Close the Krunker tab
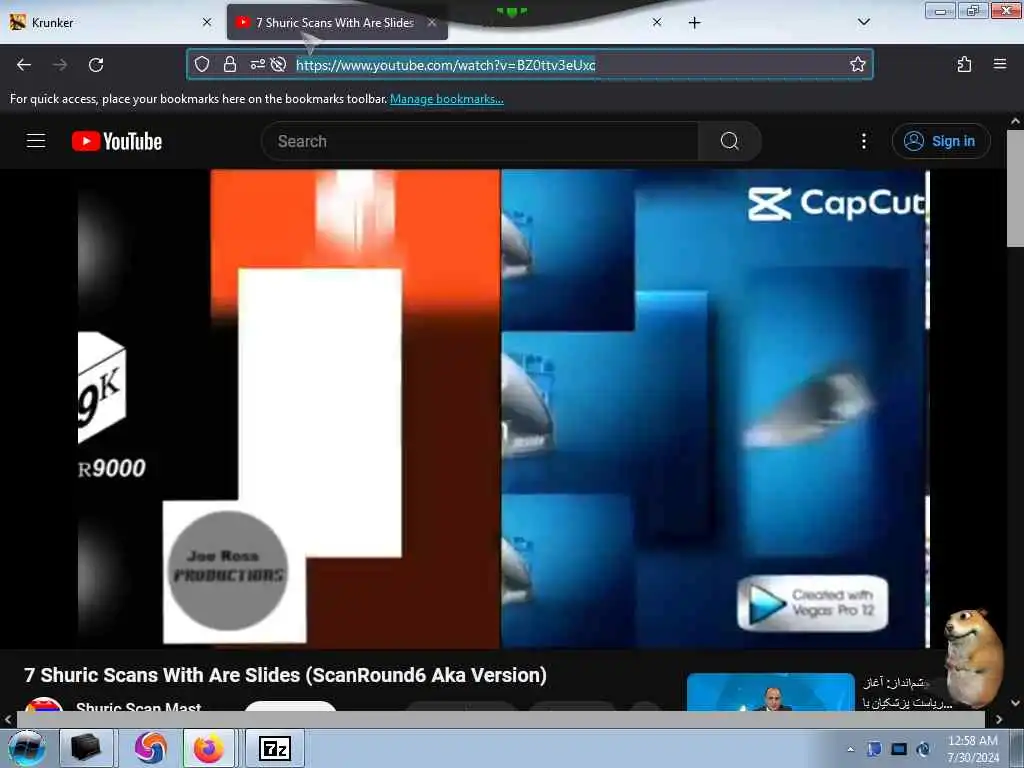 click(x=207, y=22)
